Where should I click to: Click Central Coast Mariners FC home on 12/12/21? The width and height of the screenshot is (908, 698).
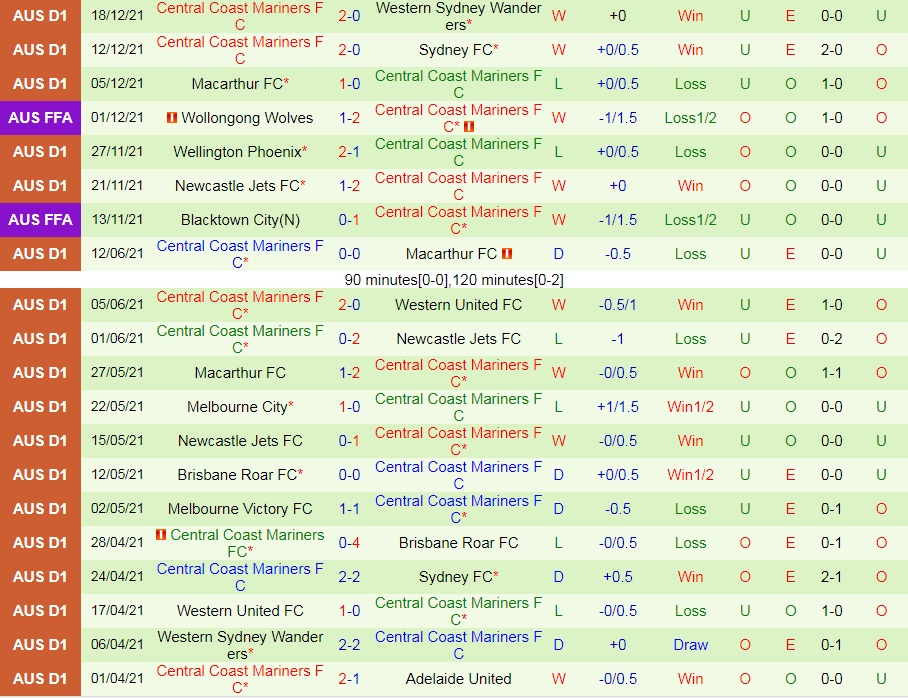click(240, 50)
